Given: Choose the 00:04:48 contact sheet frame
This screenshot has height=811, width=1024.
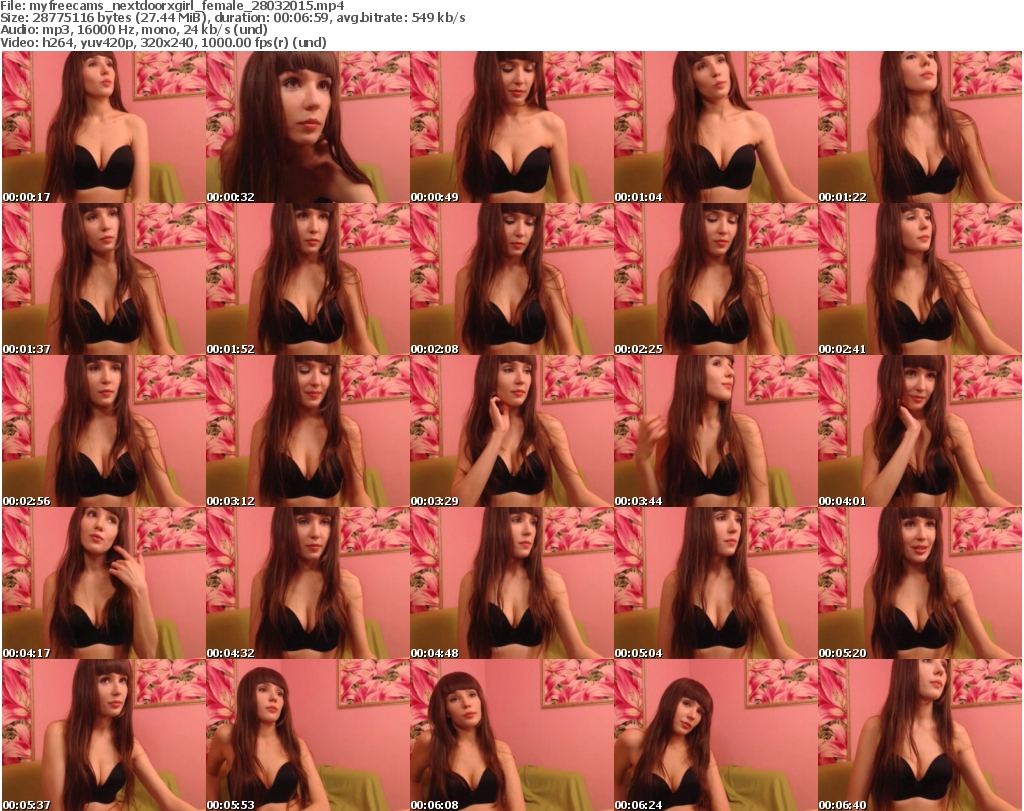Looking at the screenshot, I should [511, 583].
